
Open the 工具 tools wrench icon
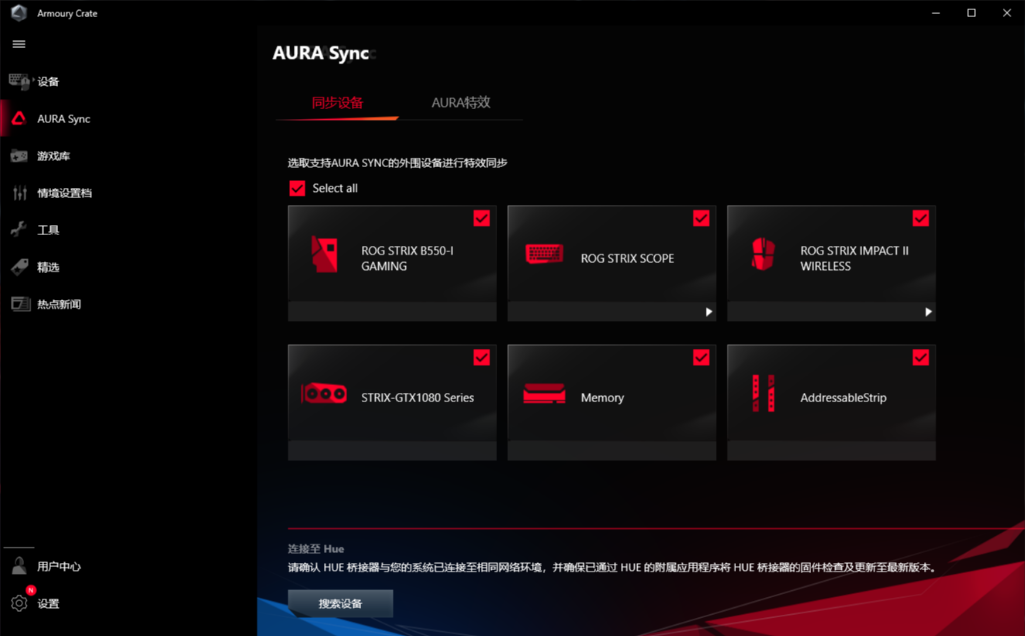click(19, 229)
